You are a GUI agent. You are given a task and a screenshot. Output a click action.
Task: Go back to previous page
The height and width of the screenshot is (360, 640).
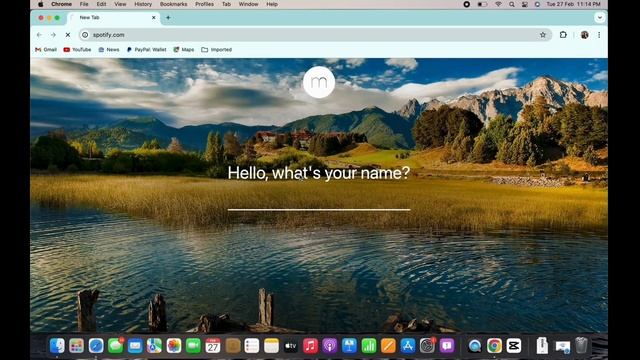pos(39,35)
